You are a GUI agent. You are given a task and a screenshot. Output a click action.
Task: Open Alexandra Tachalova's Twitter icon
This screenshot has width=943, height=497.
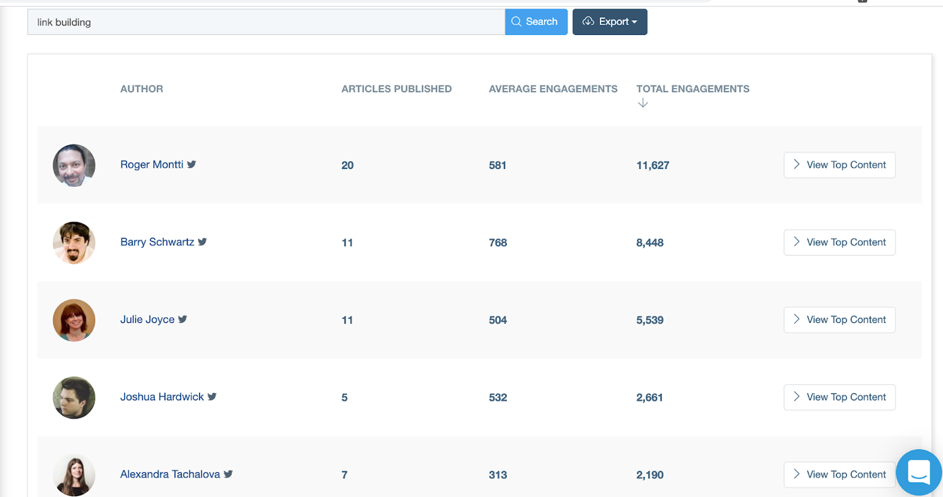228,474
